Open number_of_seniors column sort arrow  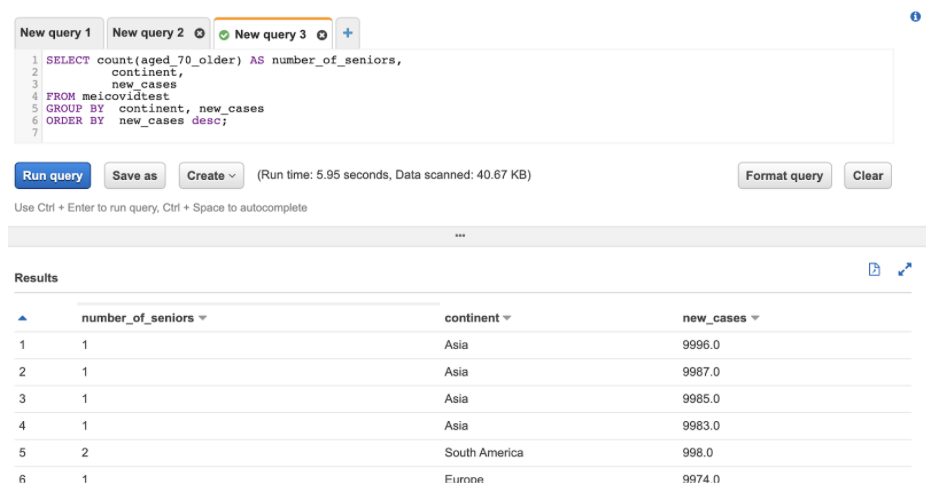203,318
